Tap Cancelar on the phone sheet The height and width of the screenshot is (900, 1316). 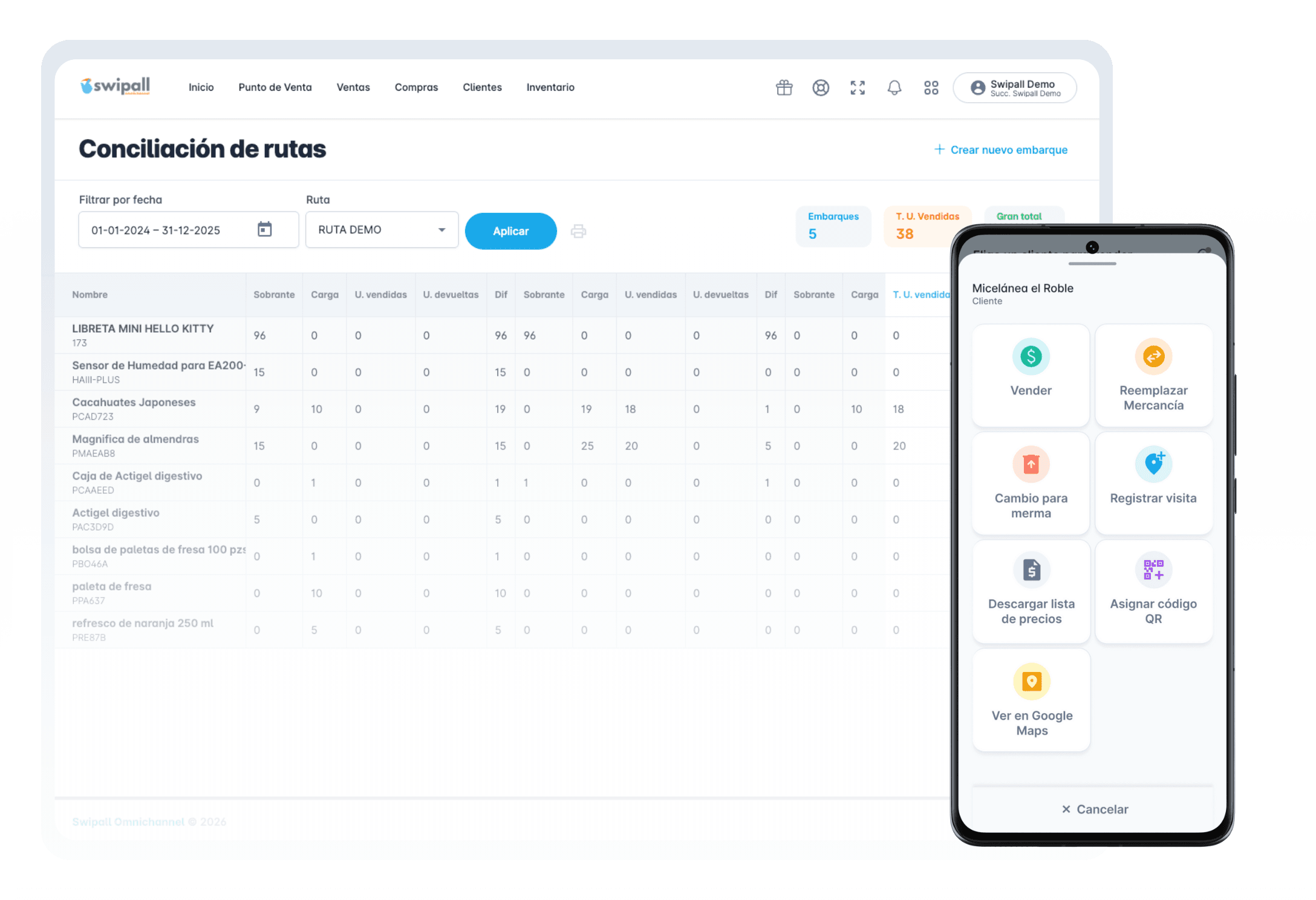click(x=1094, y=809)
